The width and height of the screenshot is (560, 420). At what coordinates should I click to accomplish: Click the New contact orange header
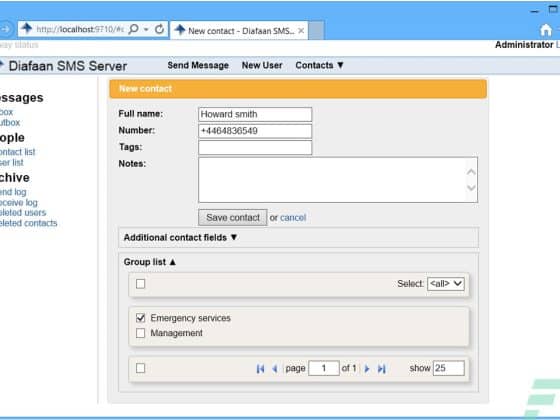pyautogui.click(x=298, y=89)
